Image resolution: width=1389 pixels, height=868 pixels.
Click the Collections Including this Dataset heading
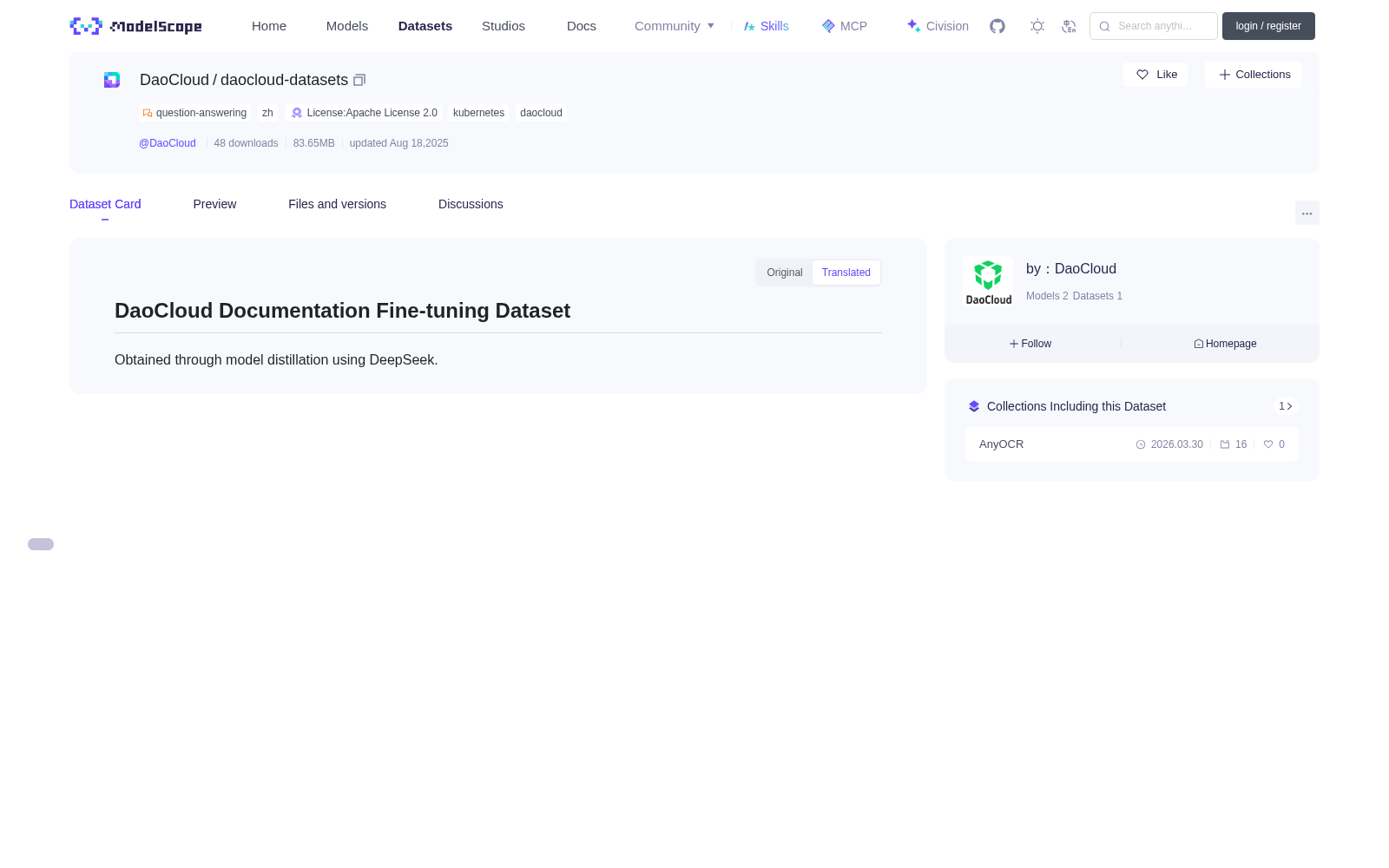pyautogui.click(x=1076, y=406)
